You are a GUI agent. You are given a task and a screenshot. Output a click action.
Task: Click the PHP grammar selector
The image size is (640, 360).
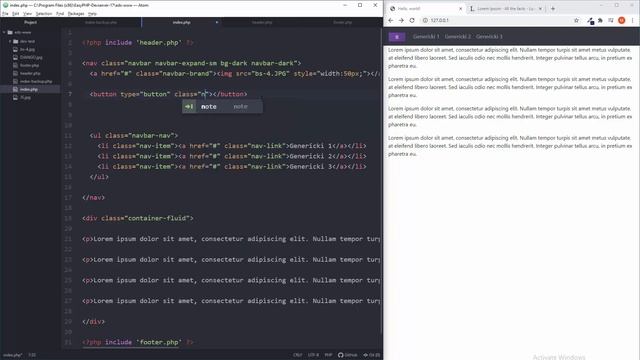(x=329, y=355)
